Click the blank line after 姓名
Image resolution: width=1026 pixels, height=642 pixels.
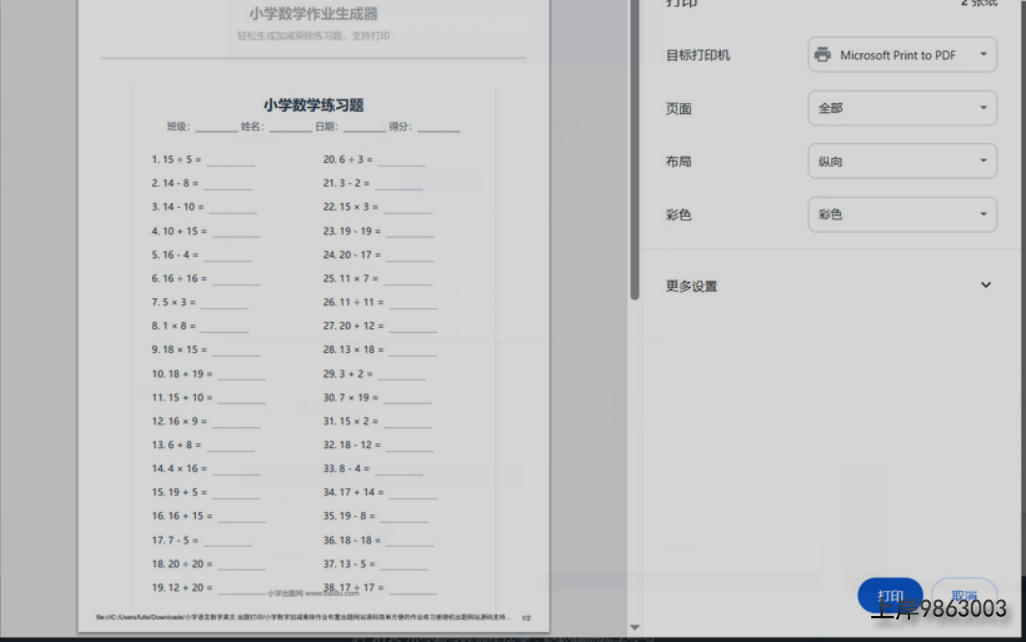[x=290, y=128]
